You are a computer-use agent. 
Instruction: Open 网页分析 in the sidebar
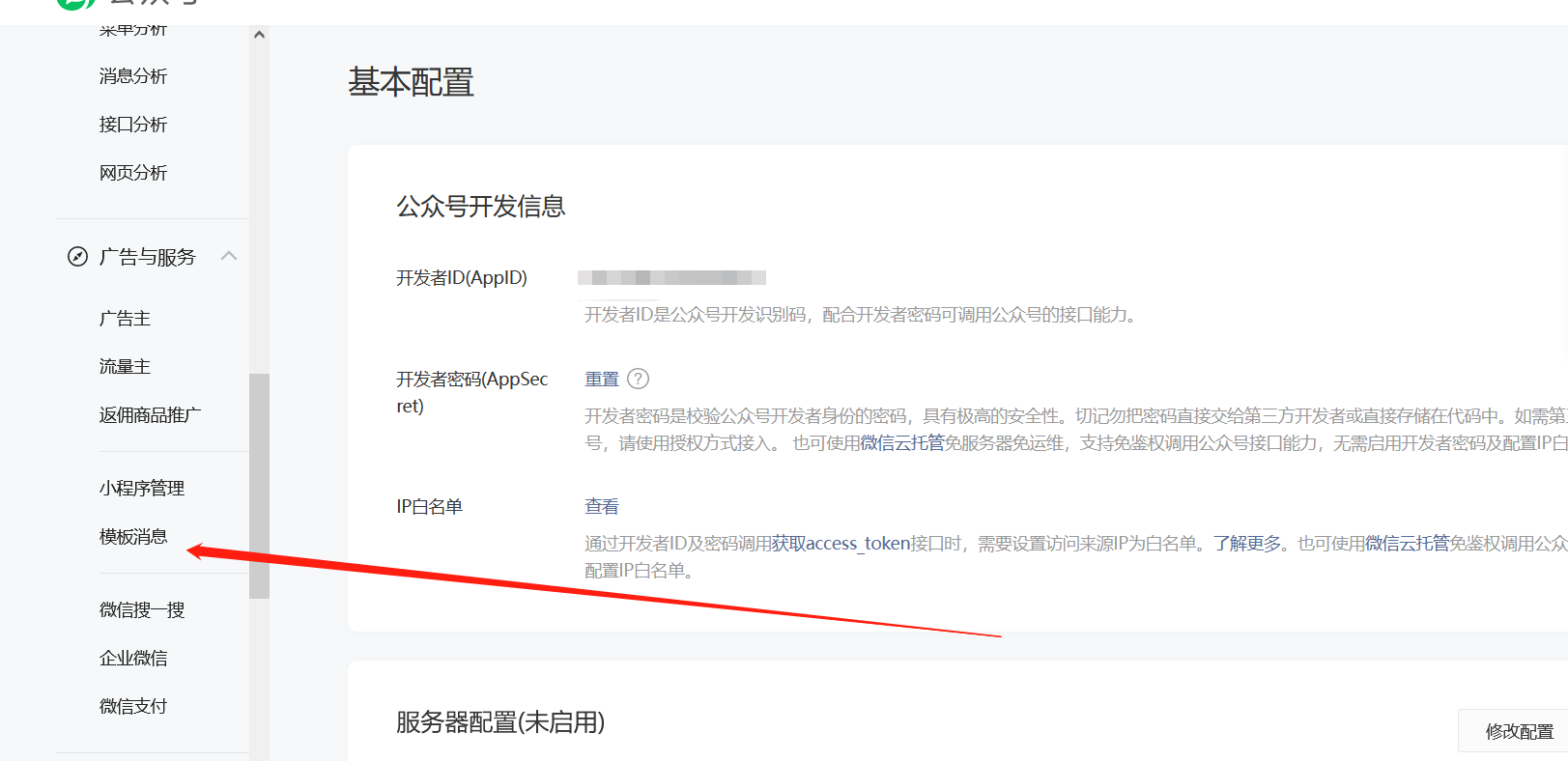click(133, 173)
